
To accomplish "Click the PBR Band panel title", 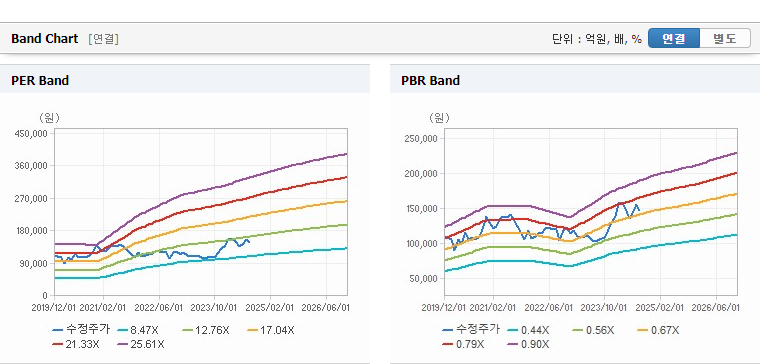I will click(x=430, y=80).
